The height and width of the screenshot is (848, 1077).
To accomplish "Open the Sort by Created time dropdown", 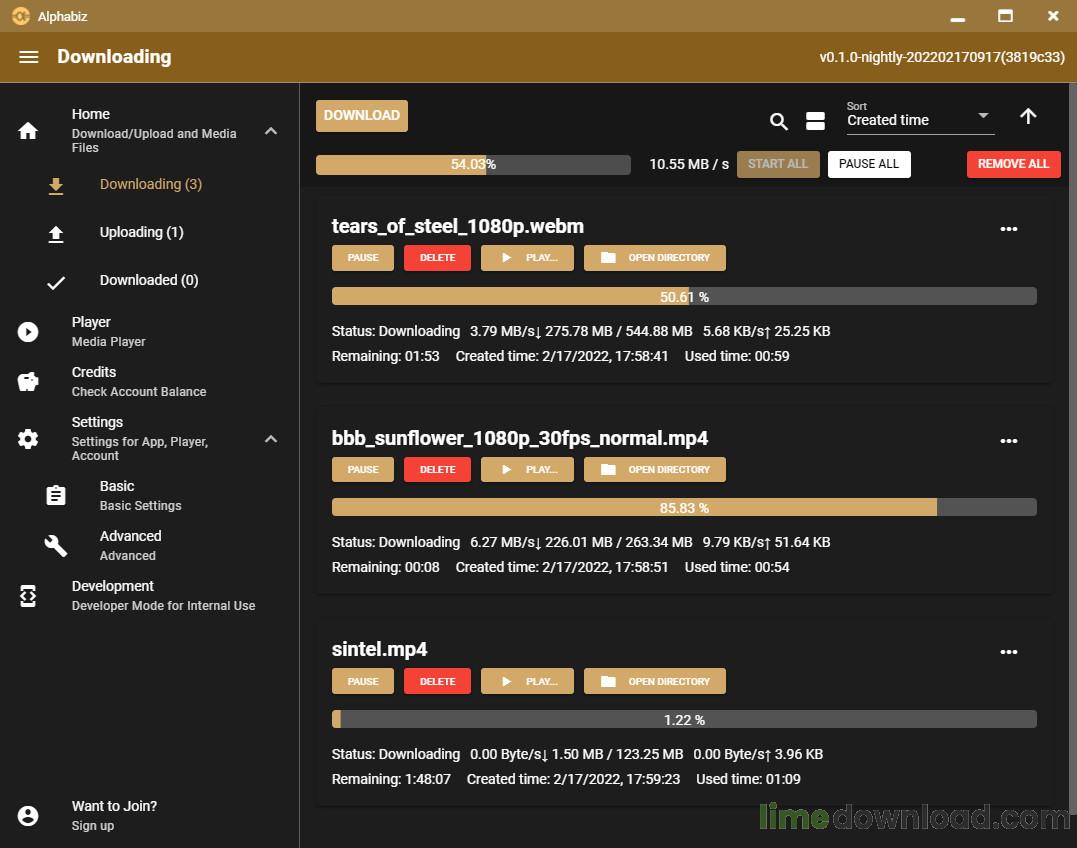I will (x=919, y=119).
